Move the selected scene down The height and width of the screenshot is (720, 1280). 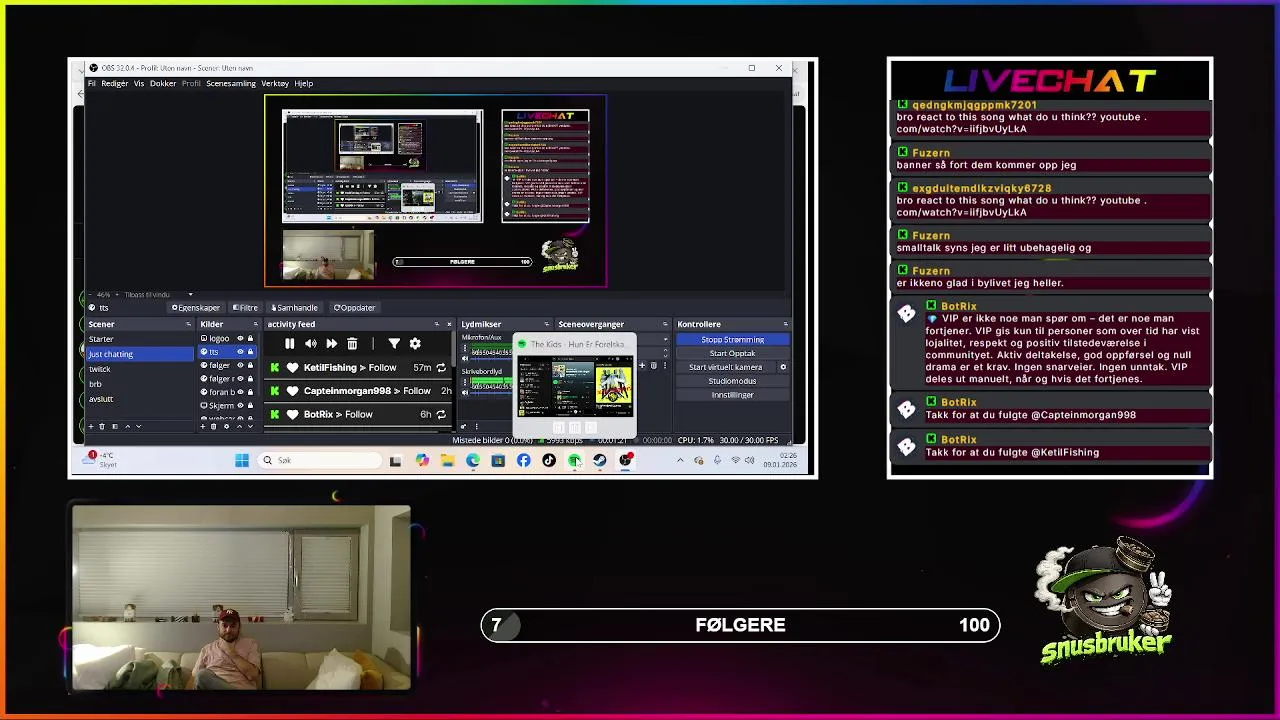tap(138, 426)
